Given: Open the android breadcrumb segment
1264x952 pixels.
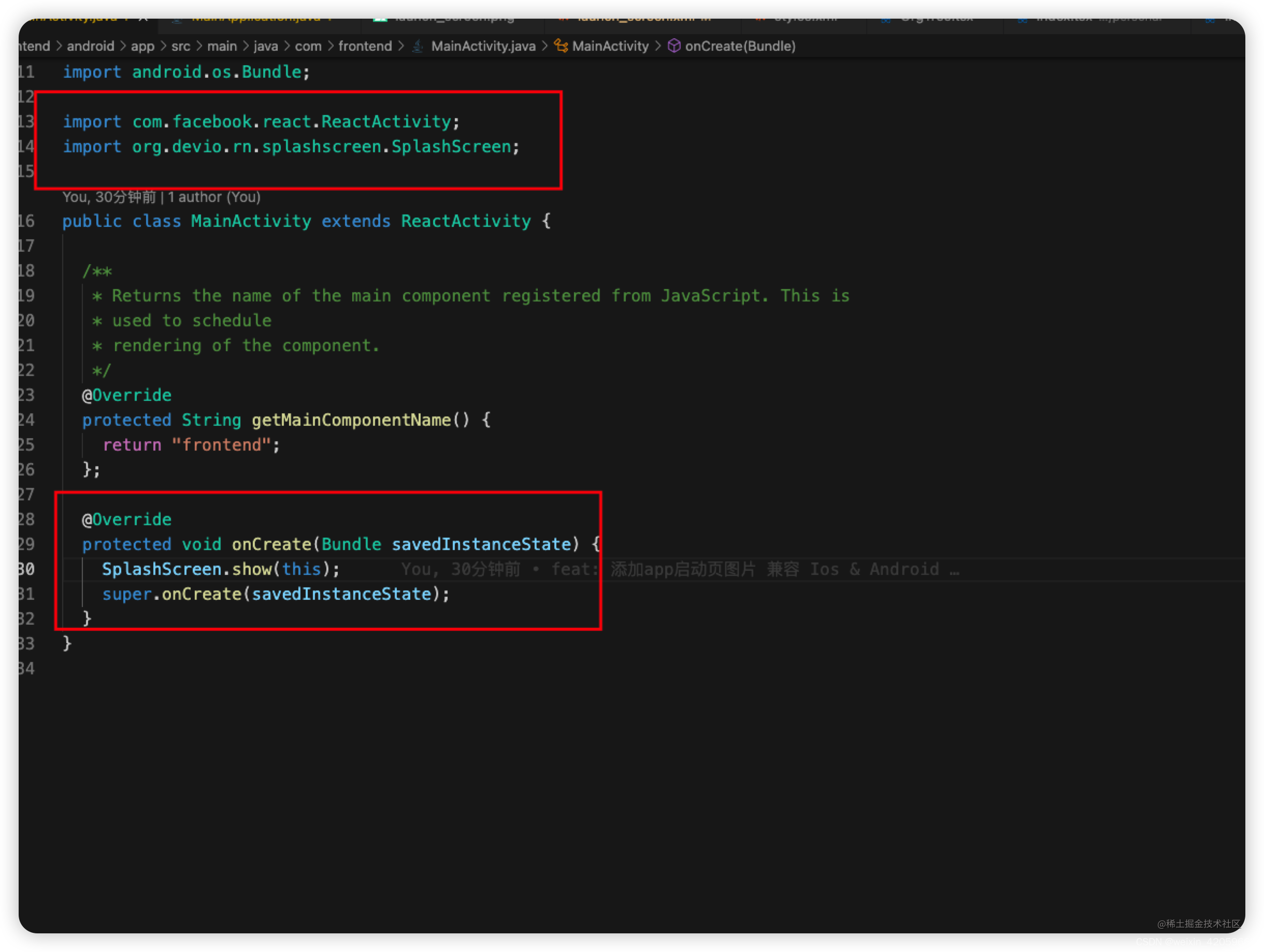Looking at the screenshot, I should pos(90,46).
